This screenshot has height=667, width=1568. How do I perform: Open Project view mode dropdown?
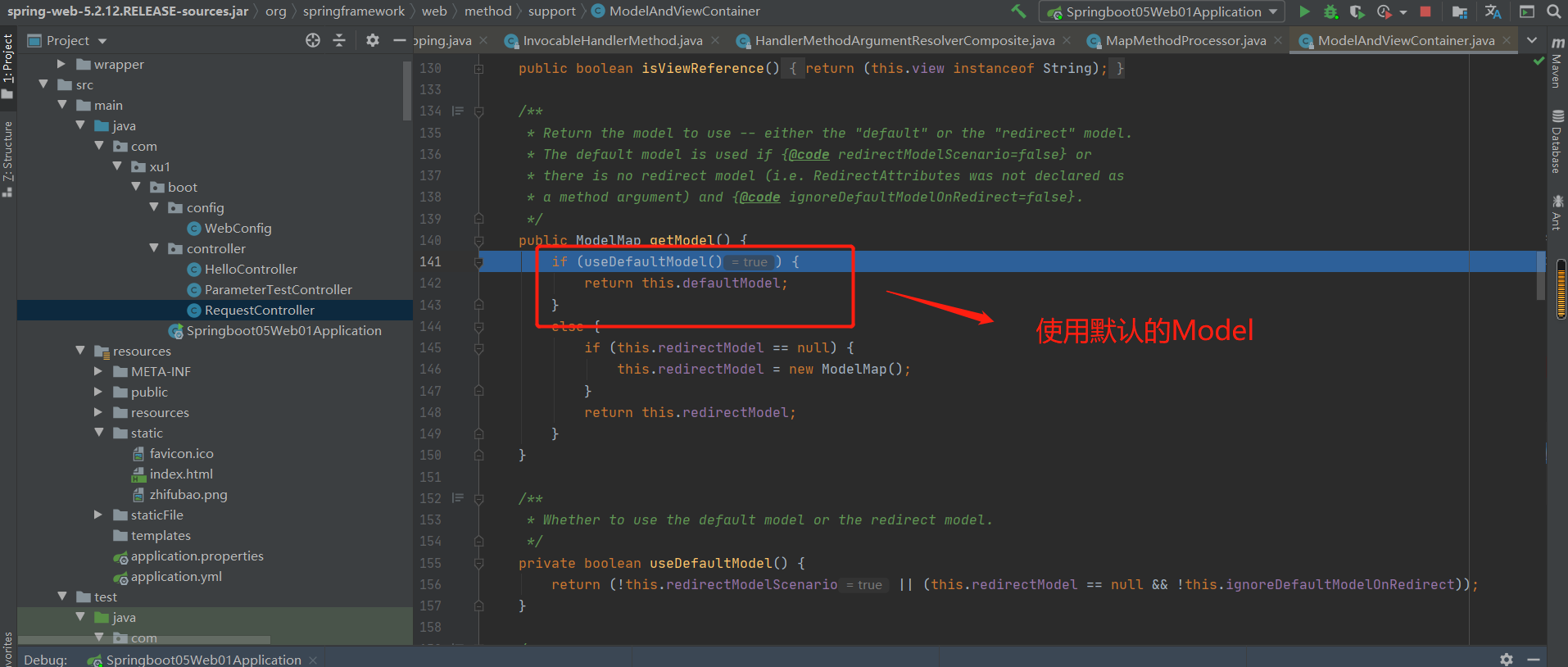point(102,41)
